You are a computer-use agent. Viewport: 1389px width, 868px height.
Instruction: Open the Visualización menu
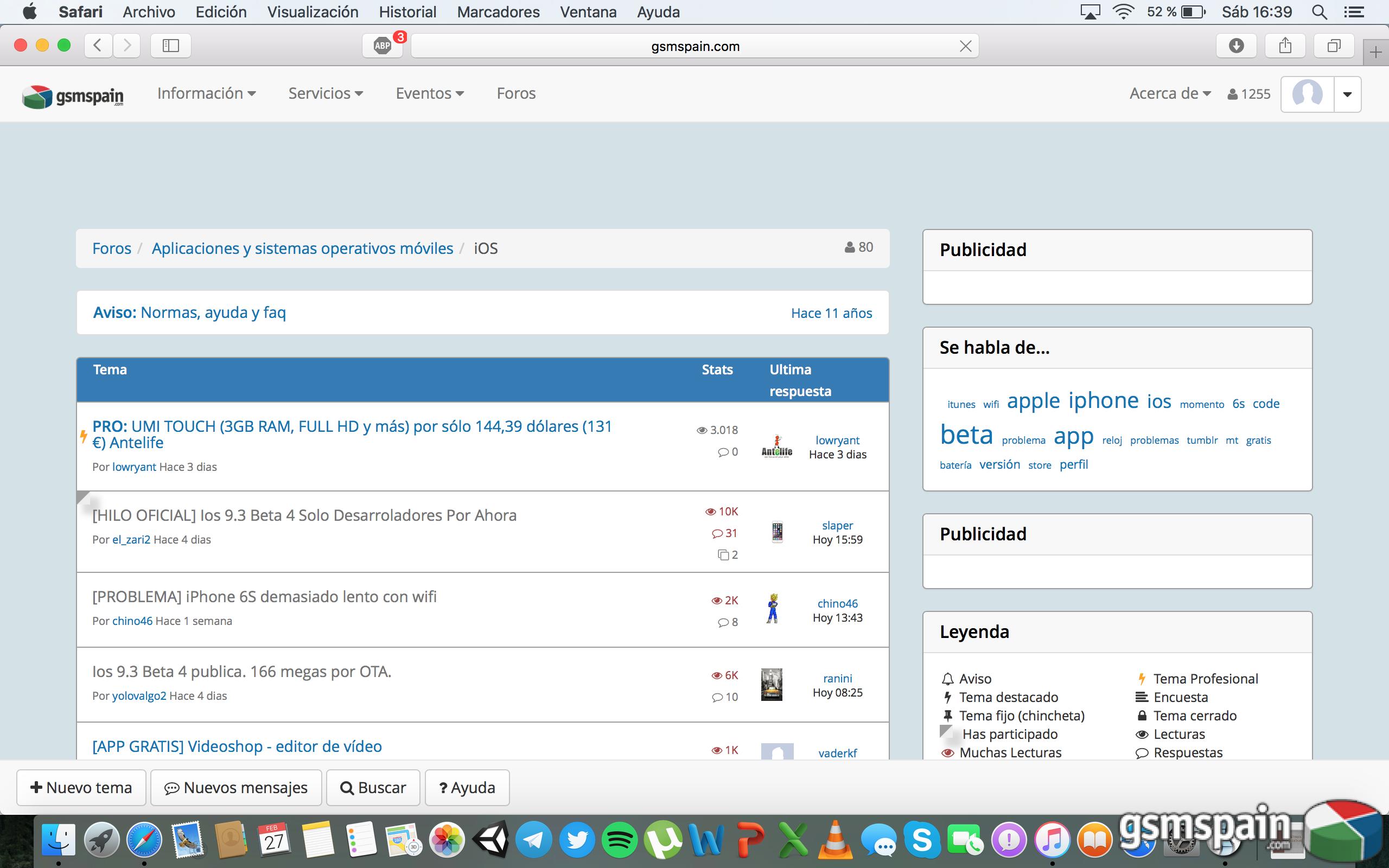[x=313, y=12]
